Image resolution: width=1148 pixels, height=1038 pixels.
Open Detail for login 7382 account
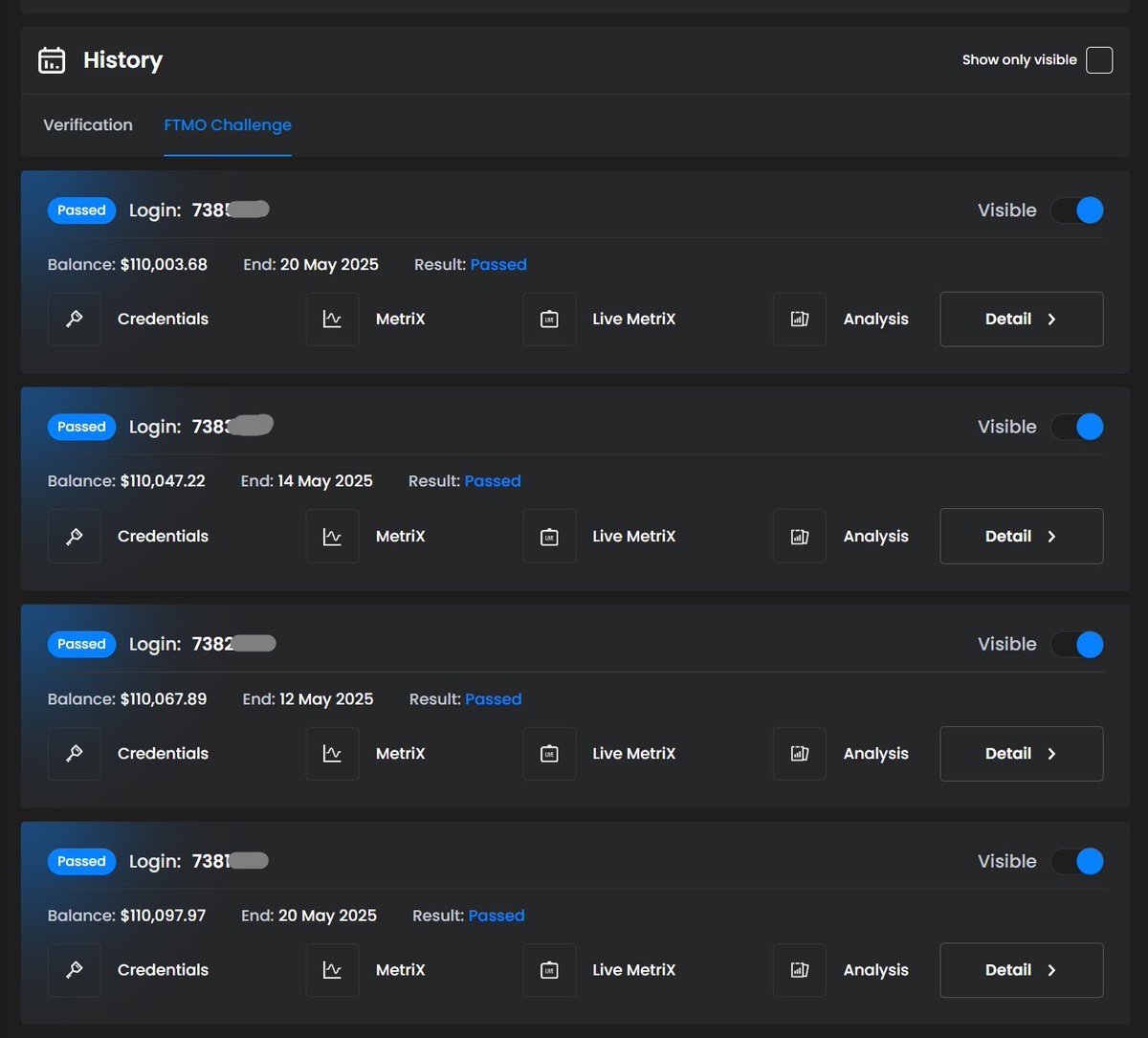pos(1022,754)
